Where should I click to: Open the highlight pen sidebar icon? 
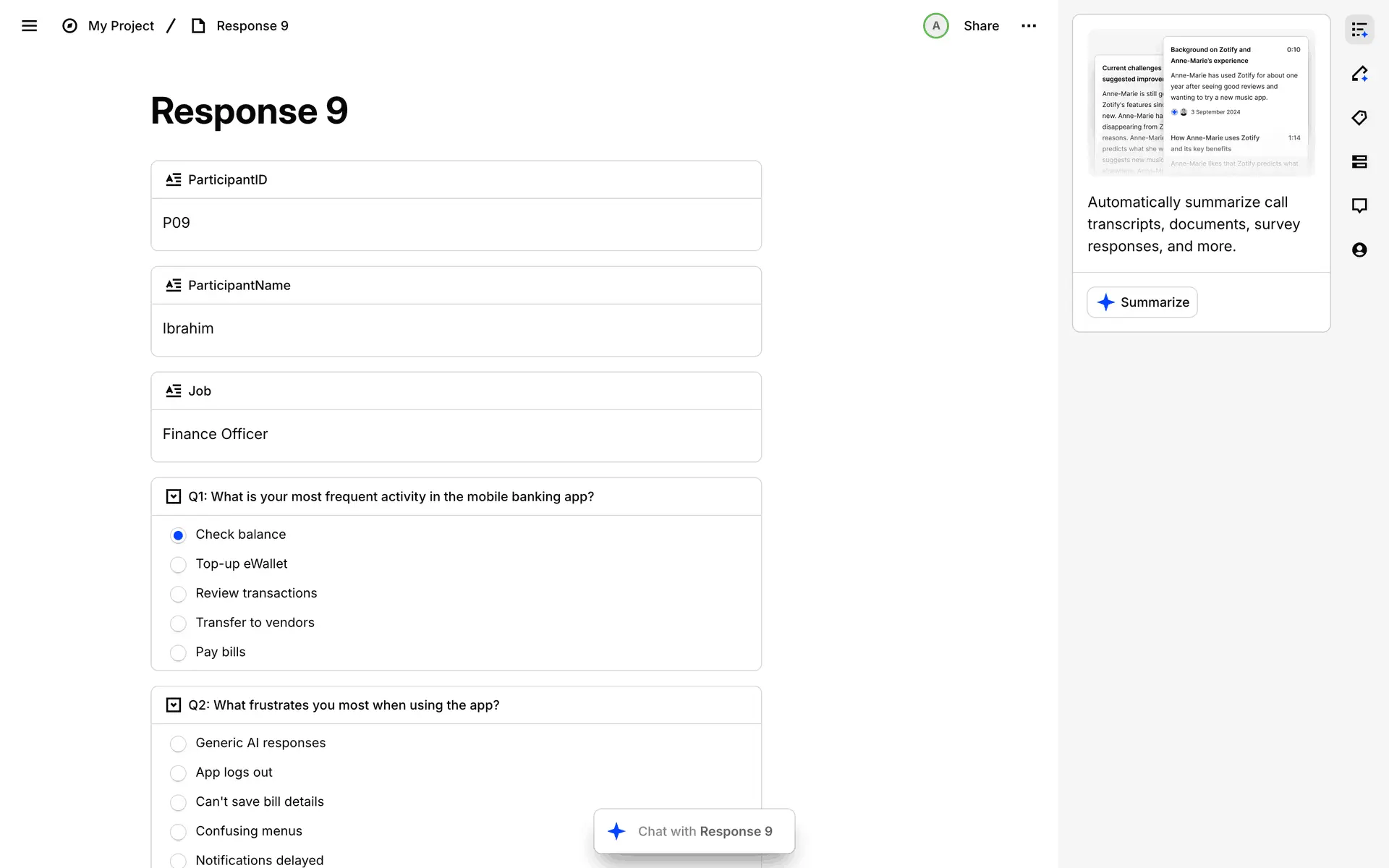[1359, 74]
